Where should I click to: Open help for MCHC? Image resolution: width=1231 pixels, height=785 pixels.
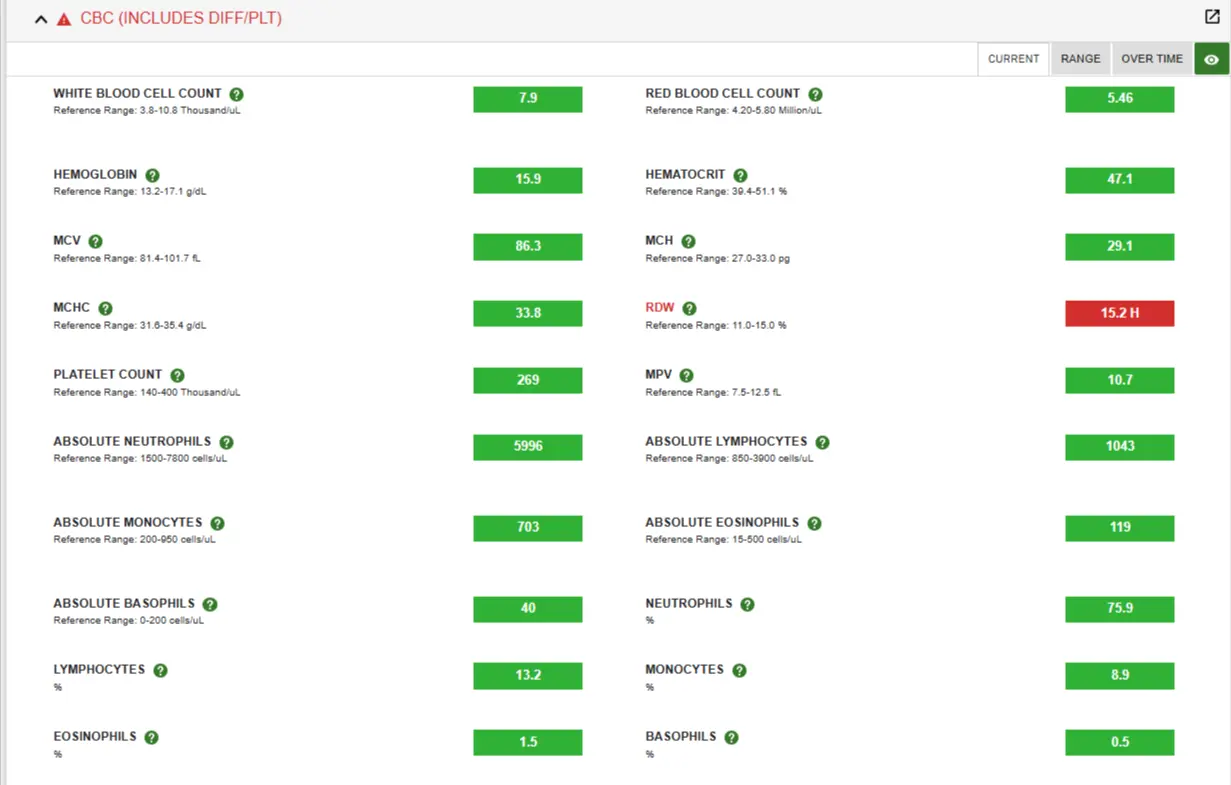[x=105, y=309]
